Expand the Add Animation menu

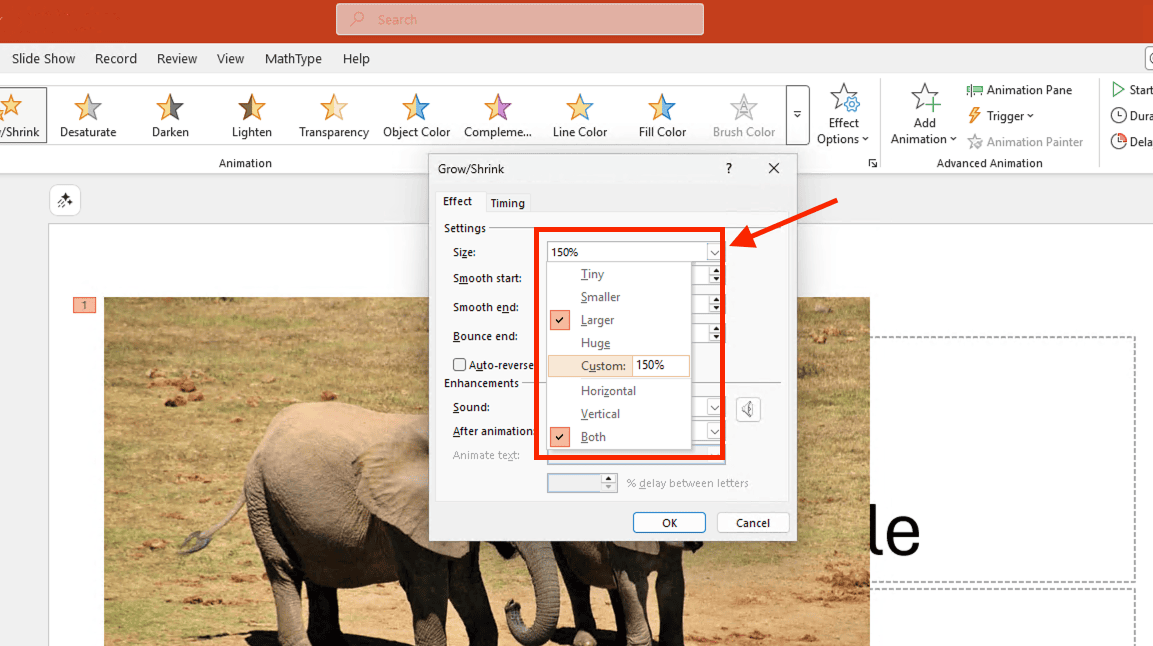click(924, 117)
